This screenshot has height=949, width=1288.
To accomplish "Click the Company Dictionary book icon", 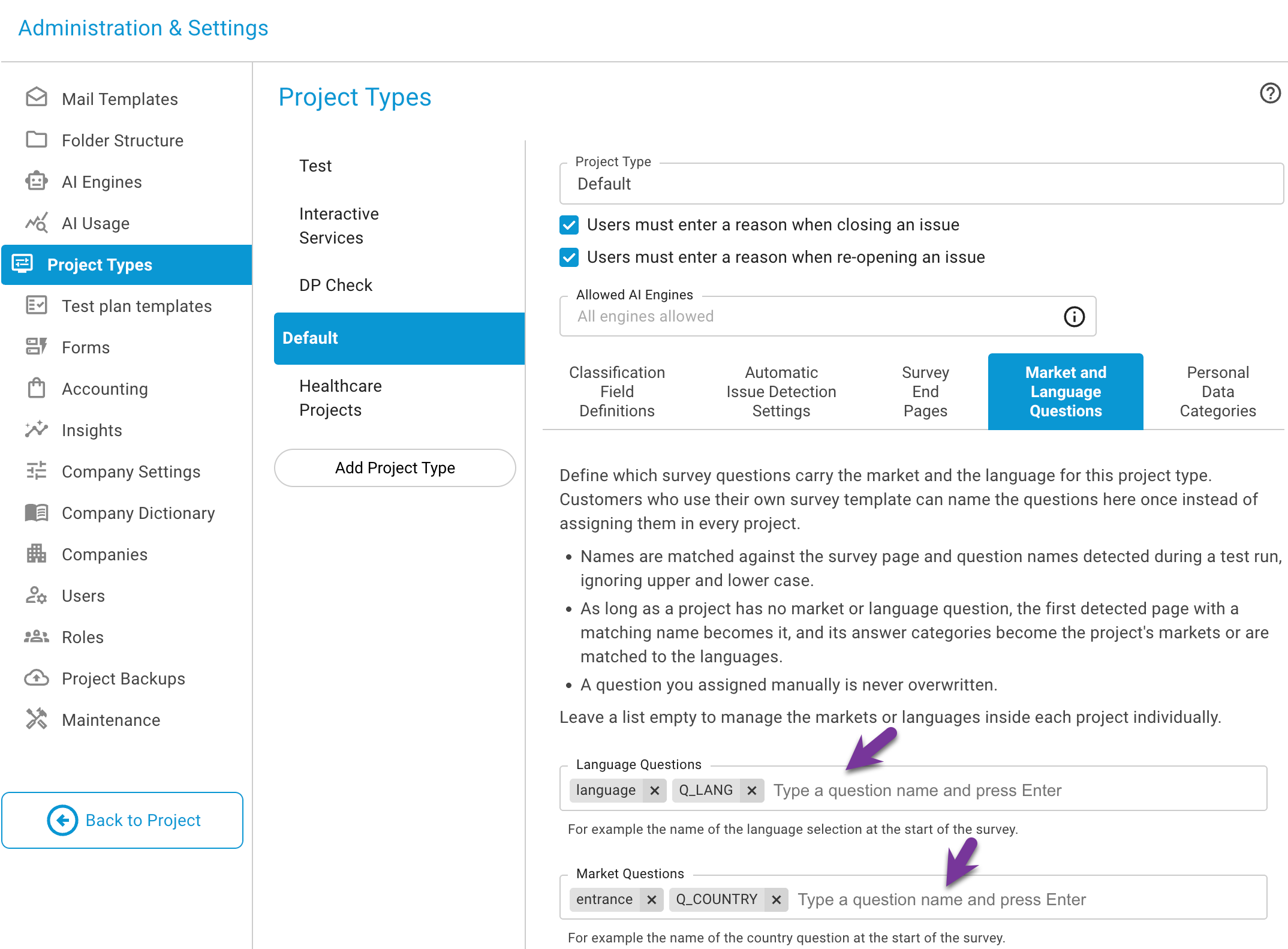I will point(37,512).
